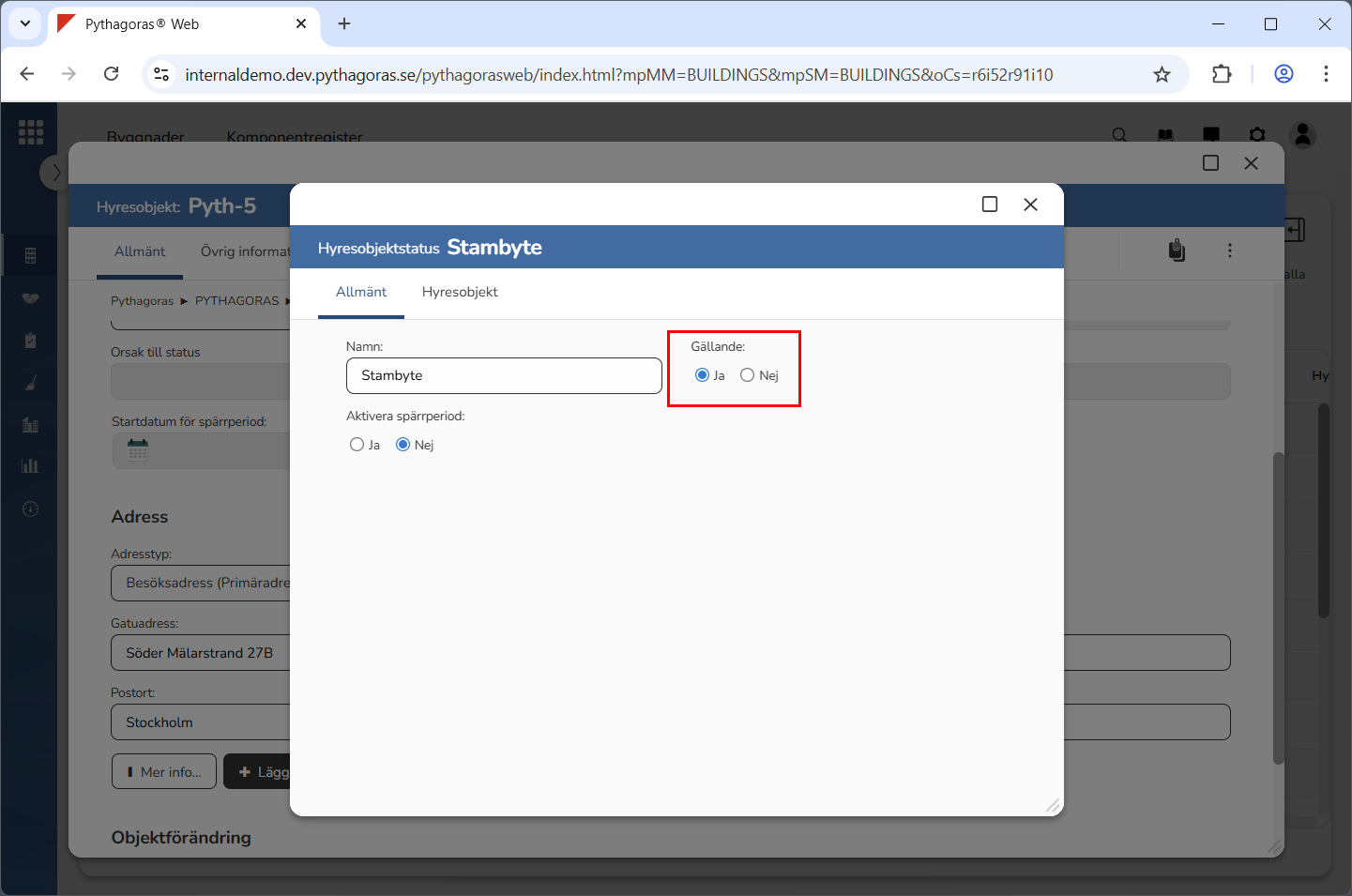The image size is (1352, 896).
Task: Switch to the Allmänt tab in Stambyte dialog
Action: 361,292
